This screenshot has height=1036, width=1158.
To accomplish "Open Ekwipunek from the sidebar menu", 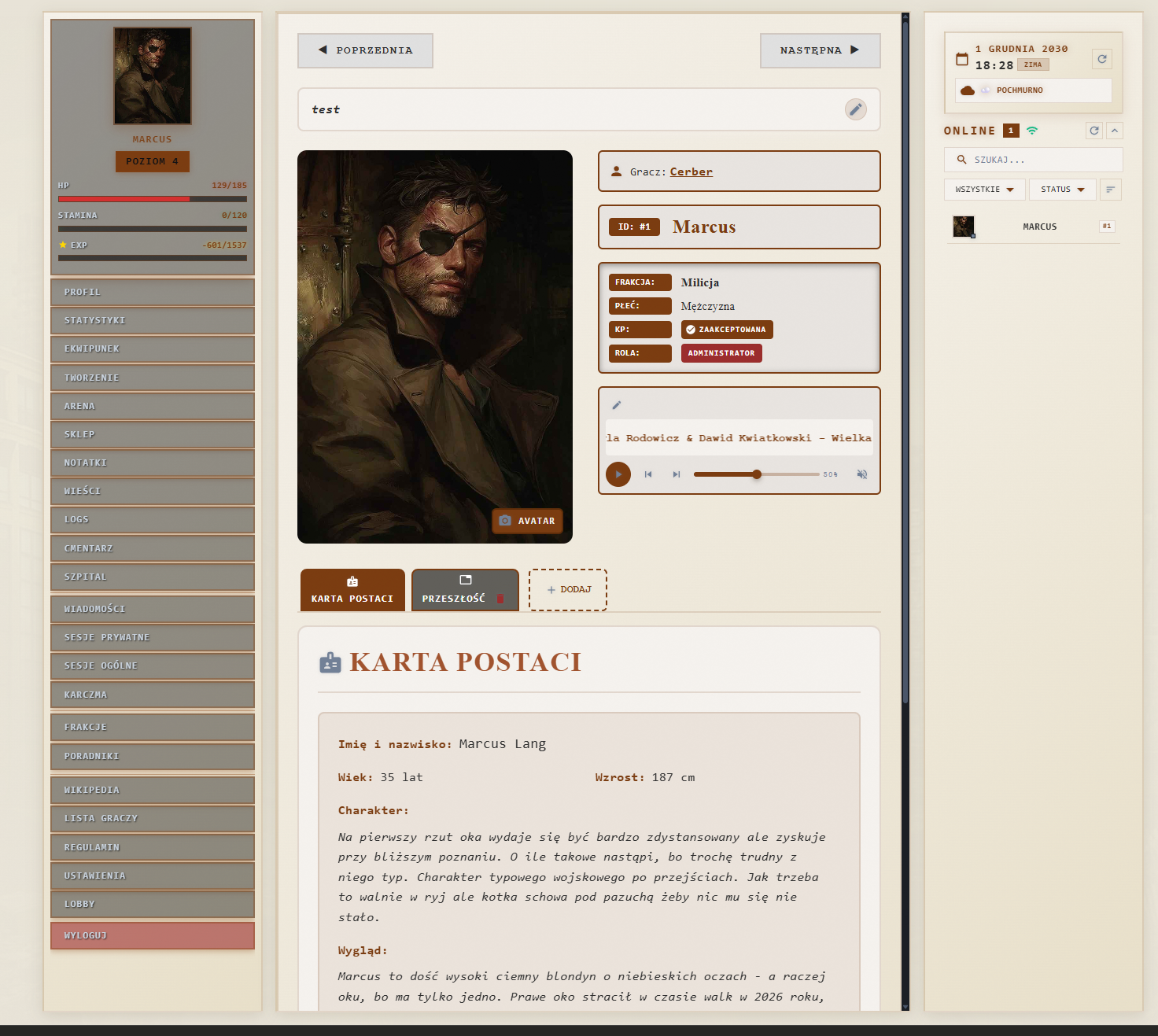I will [152, 348].
